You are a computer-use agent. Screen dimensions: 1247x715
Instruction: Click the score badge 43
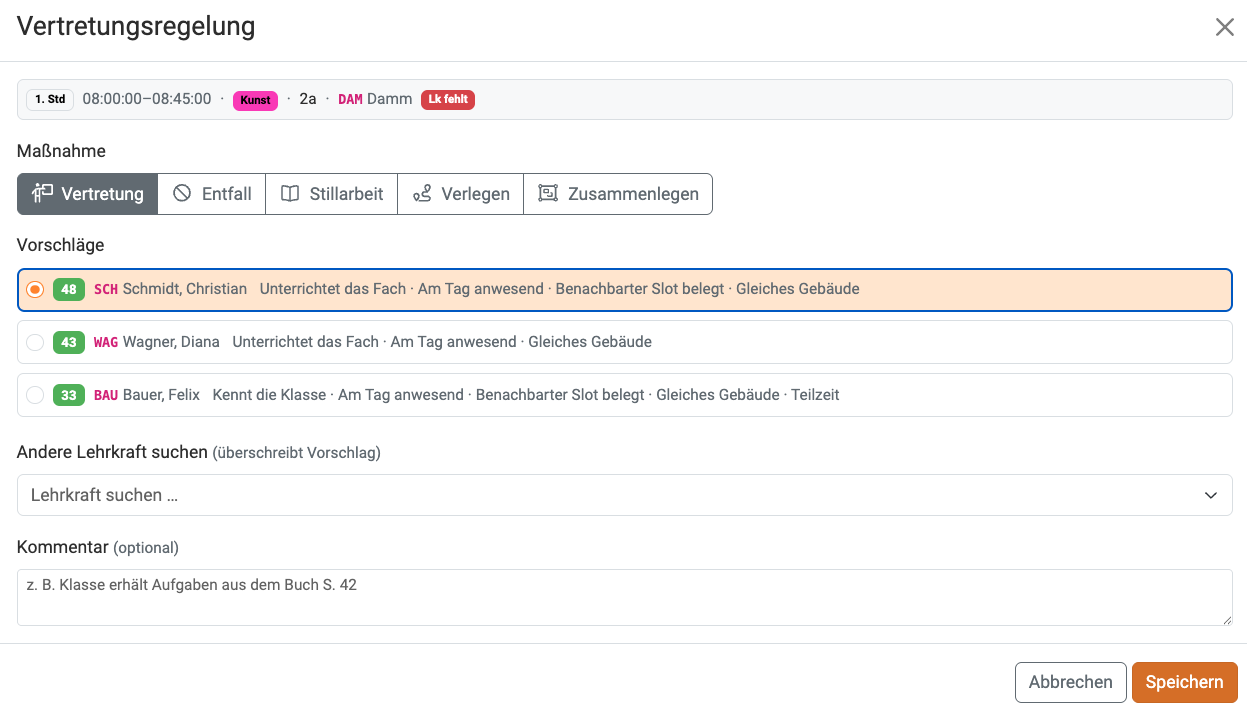69,342
